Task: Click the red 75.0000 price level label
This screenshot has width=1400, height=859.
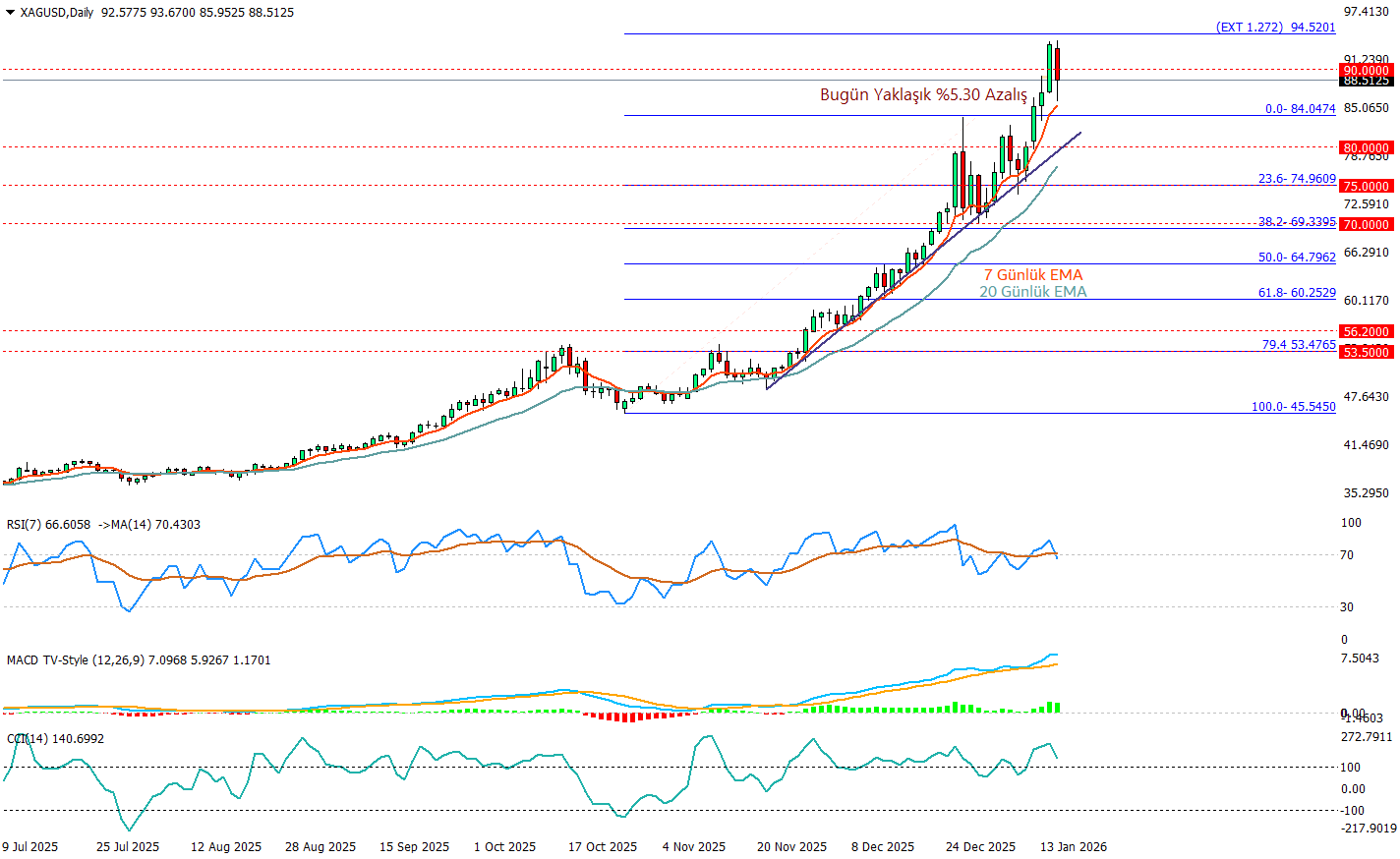Action: pyautogui.click(x=1367, y=186)
